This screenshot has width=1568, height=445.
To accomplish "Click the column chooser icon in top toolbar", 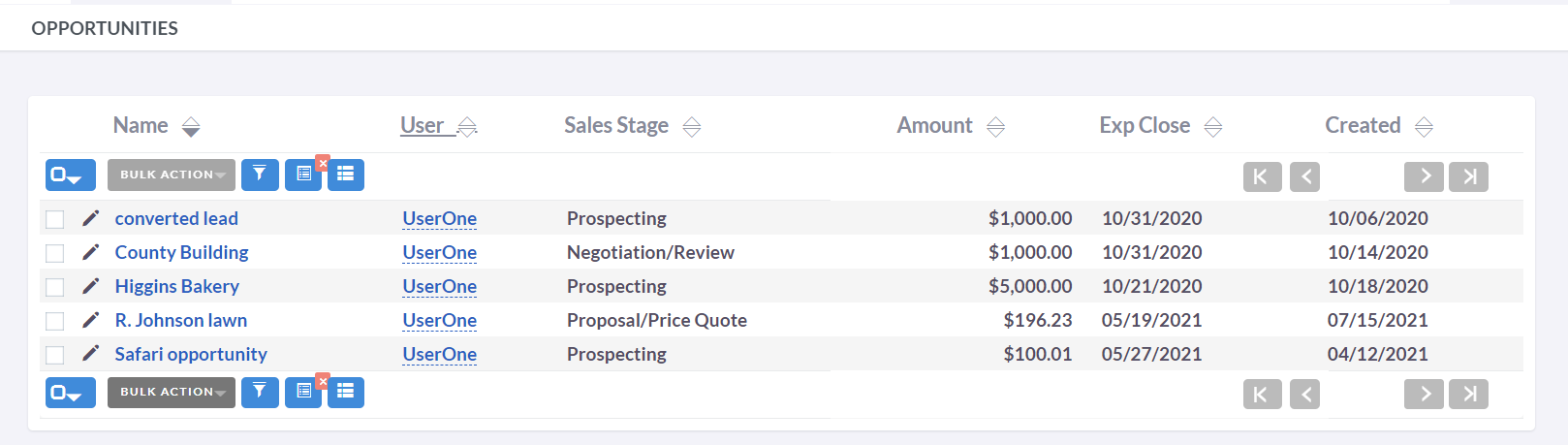I will [x=303, y=175].
